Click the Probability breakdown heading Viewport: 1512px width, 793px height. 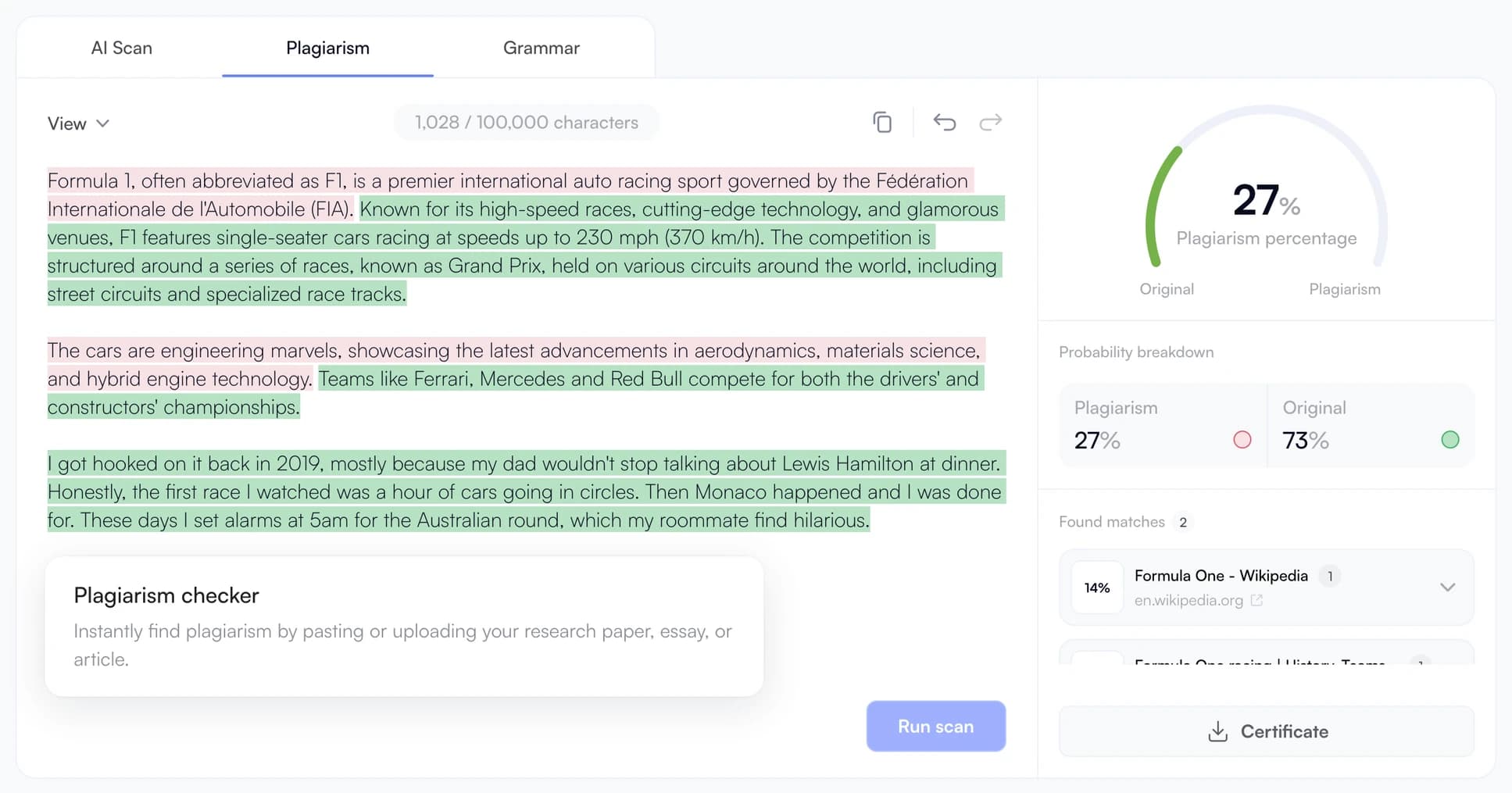[1136, 352]
